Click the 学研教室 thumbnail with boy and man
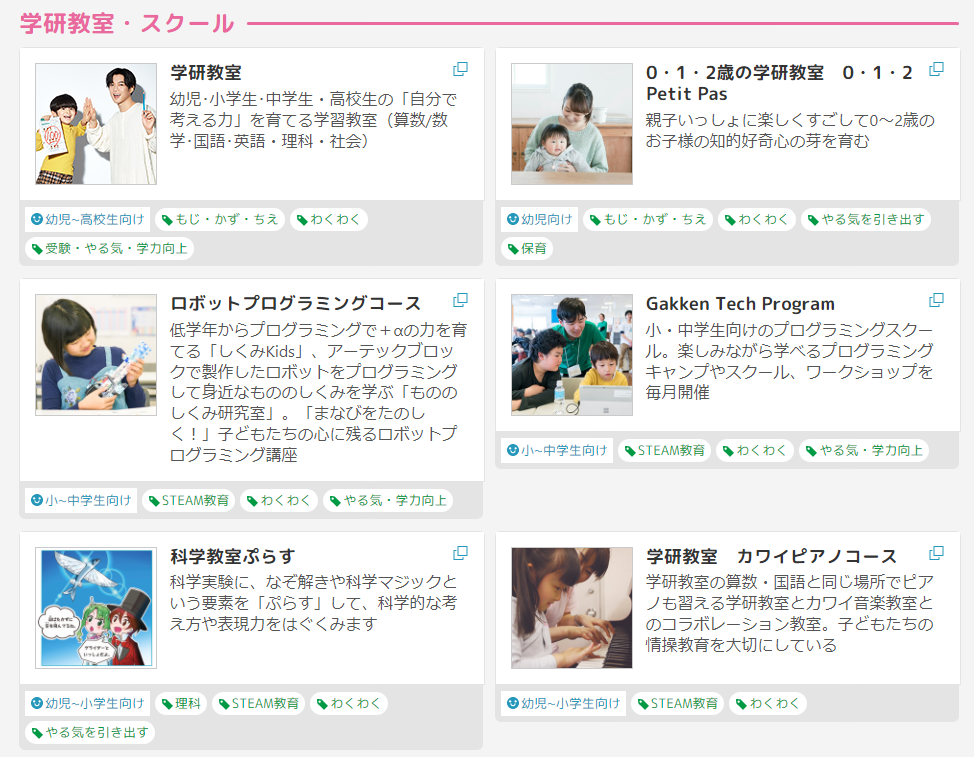 tap(96, 124)
